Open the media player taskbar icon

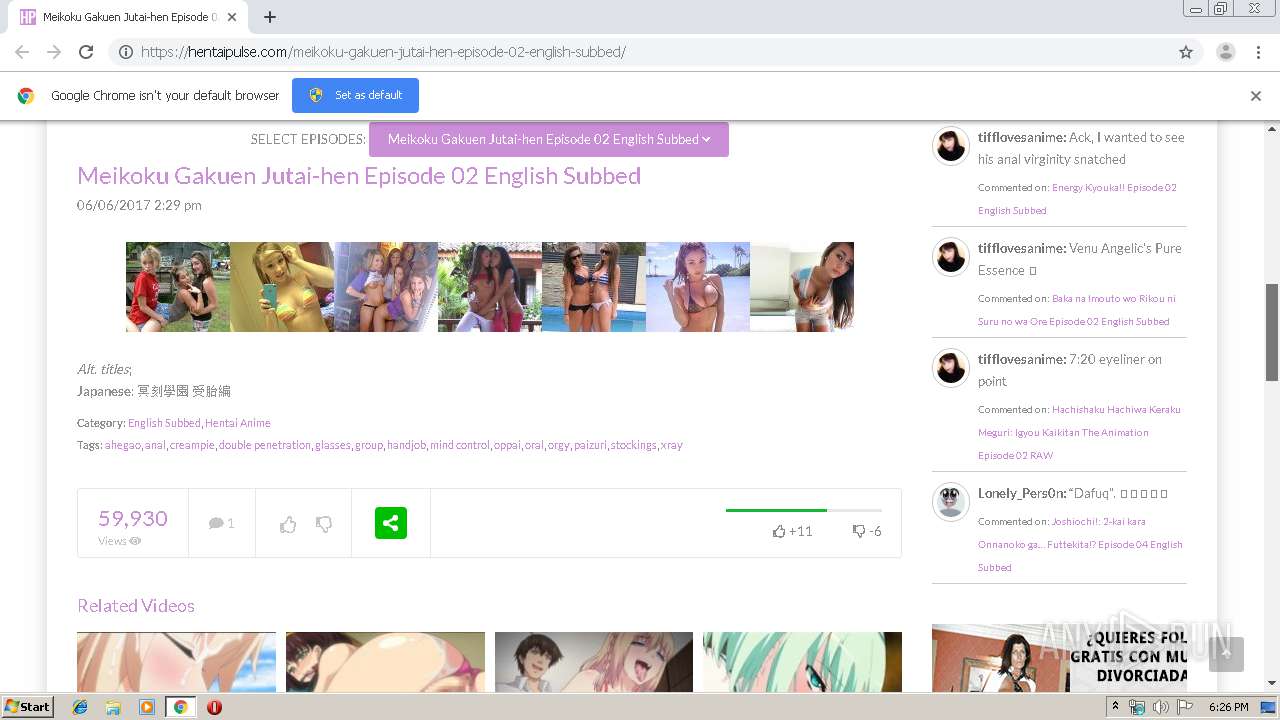pos(147,707)
